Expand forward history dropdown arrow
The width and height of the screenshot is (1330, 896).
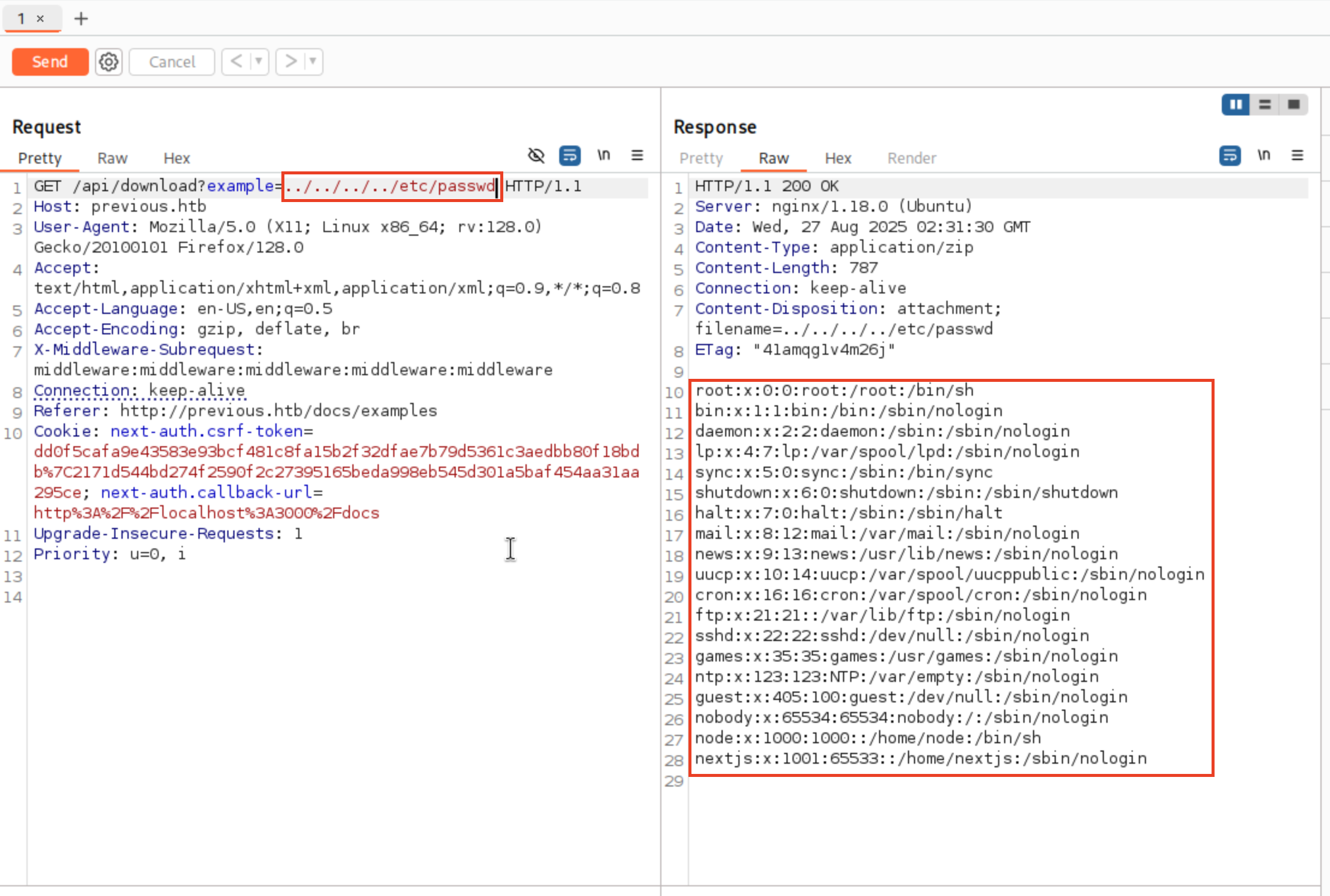click(x=313, y=61)
